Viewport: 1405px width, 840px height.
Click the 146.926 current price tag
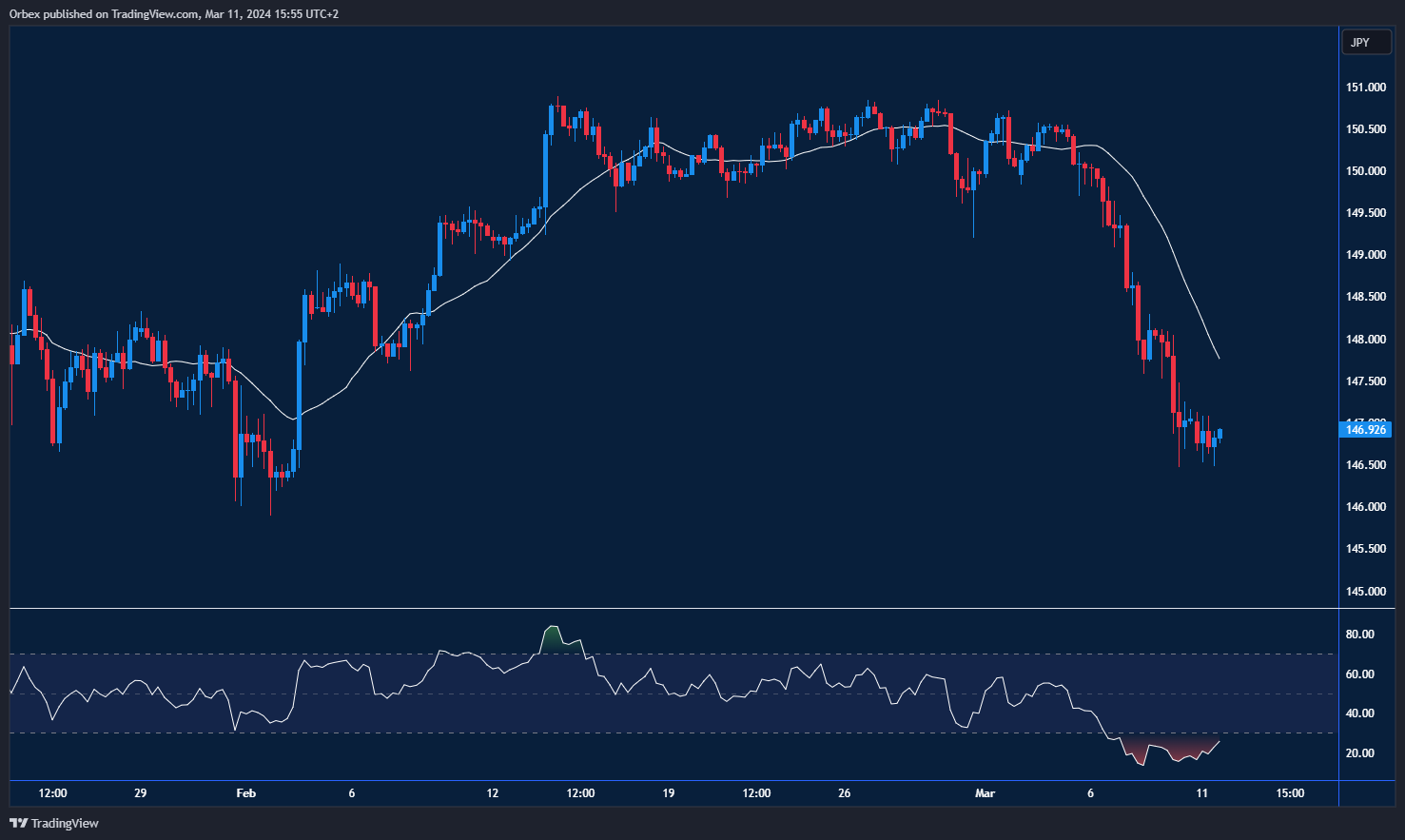(1366, 430)
